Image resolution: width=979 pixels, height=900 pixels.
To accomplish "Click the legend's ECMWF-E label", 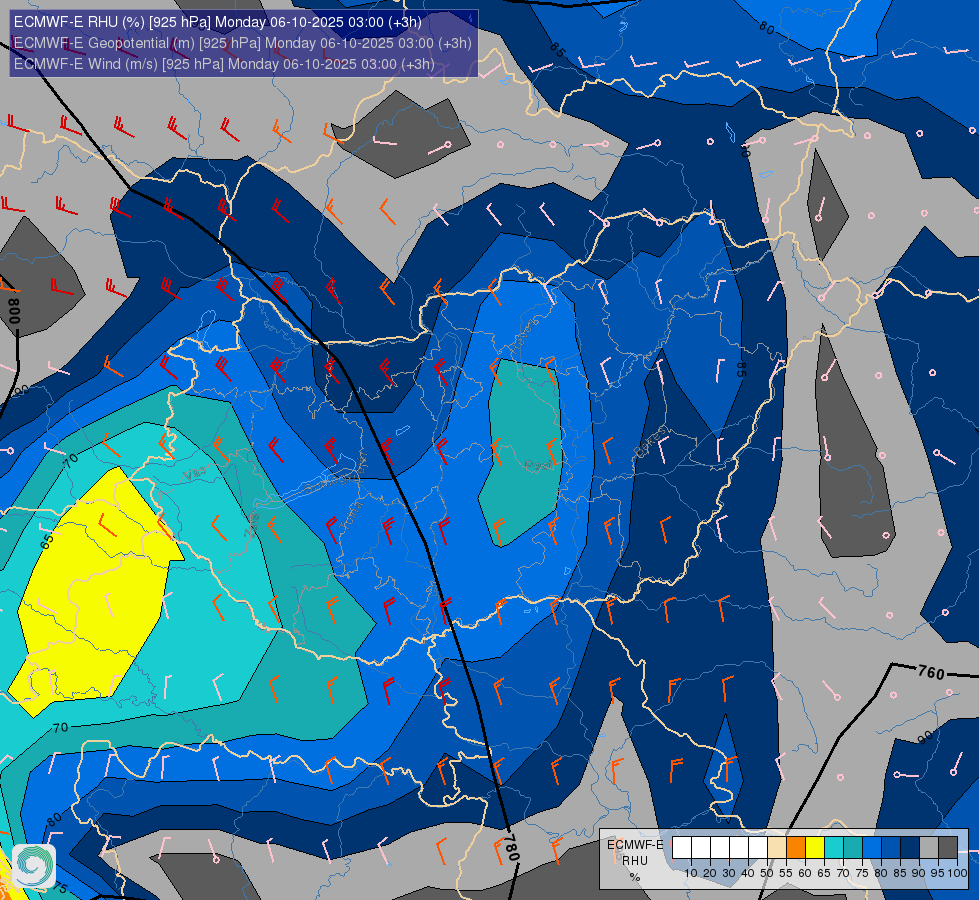I will point(636,845).
